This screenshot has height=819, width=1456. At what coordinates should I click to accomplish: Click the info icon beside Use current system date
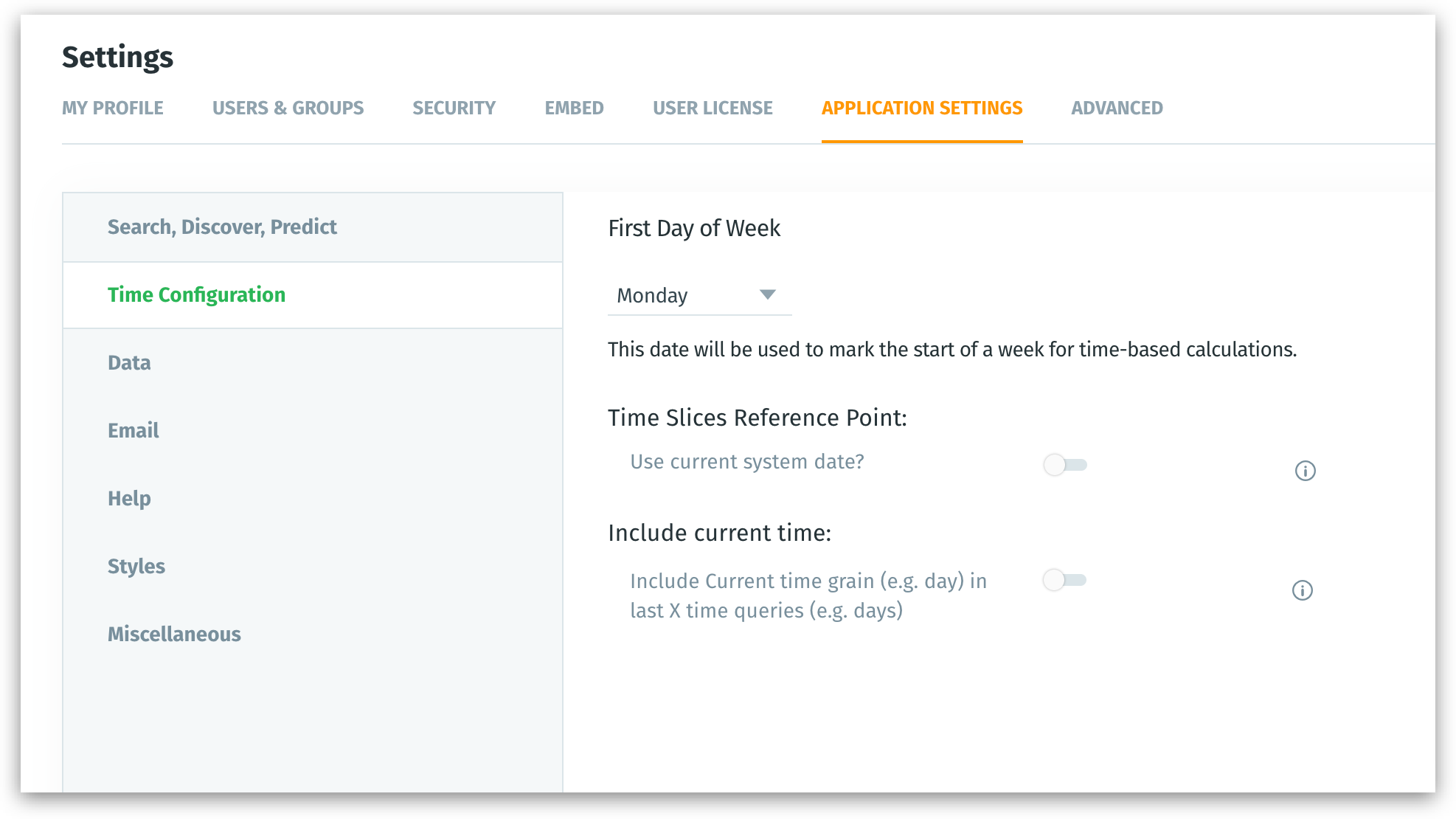pos(1303,470)
